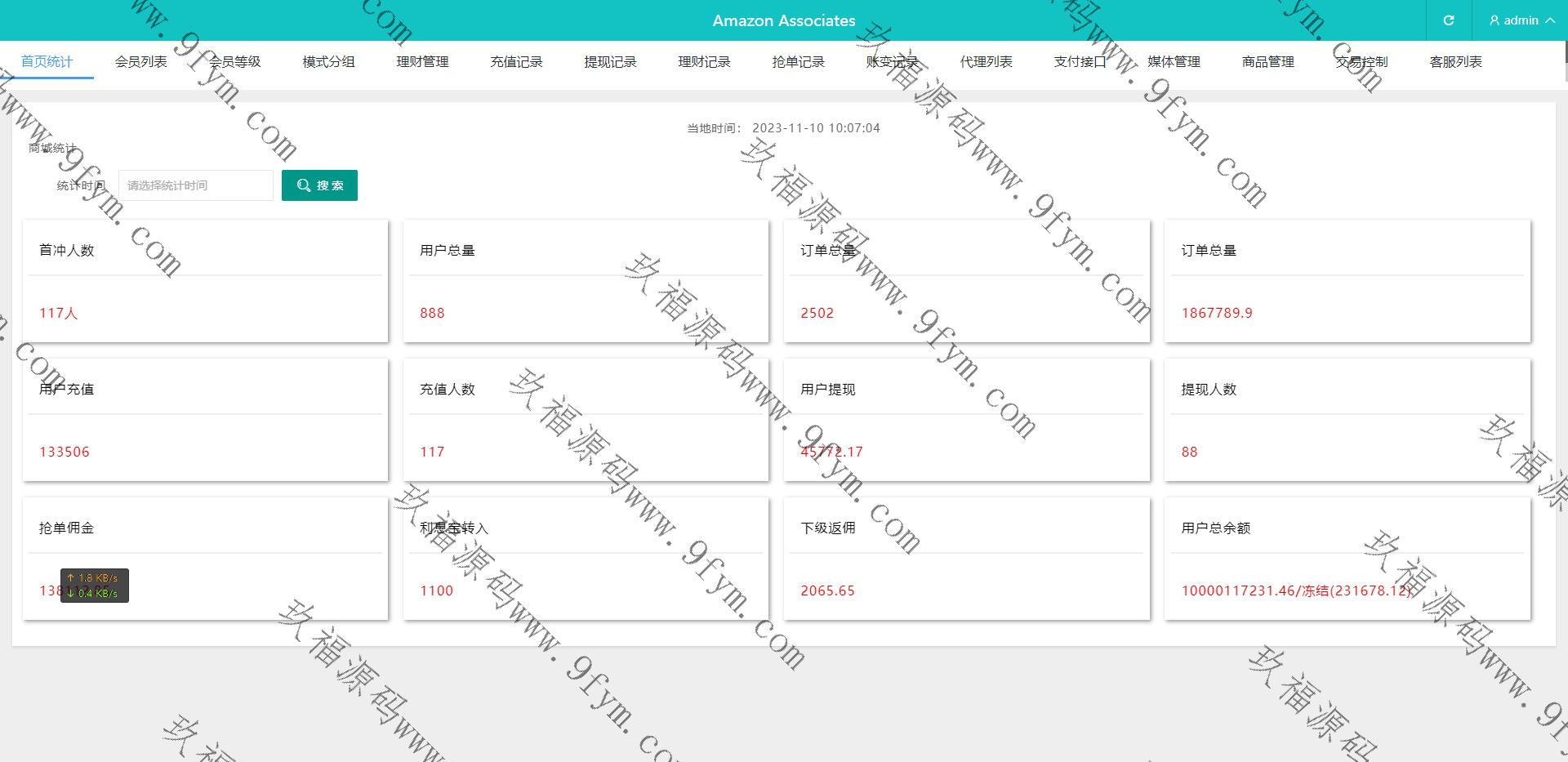Screen dimensions: 1568x762
Task: Expand the admin account dropdown
Action: click(1522, 20)
